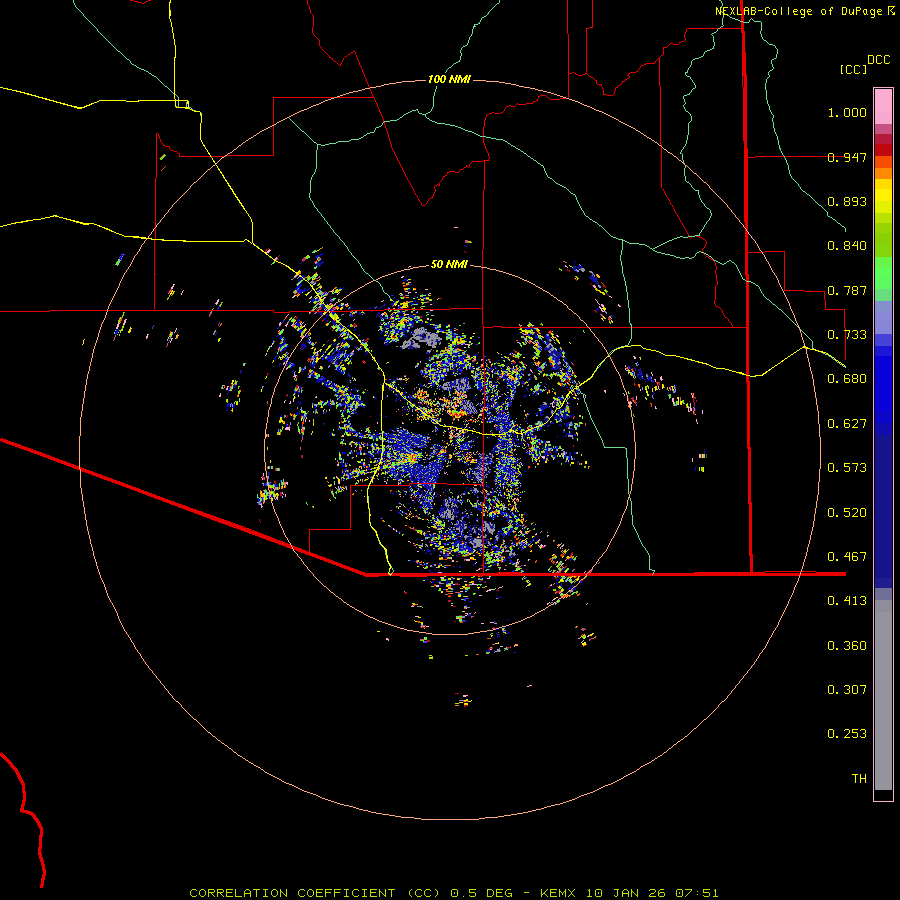
Task: Click the Correlation Coefficient KEMX caption at bottom
Action: pos(453,893)
